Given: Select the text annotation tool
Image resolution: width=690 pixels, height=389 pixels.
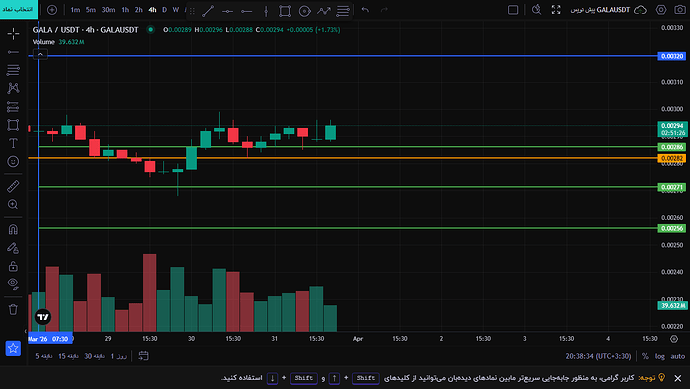Looking at the screenshot, I should click(x=13, y=143).
